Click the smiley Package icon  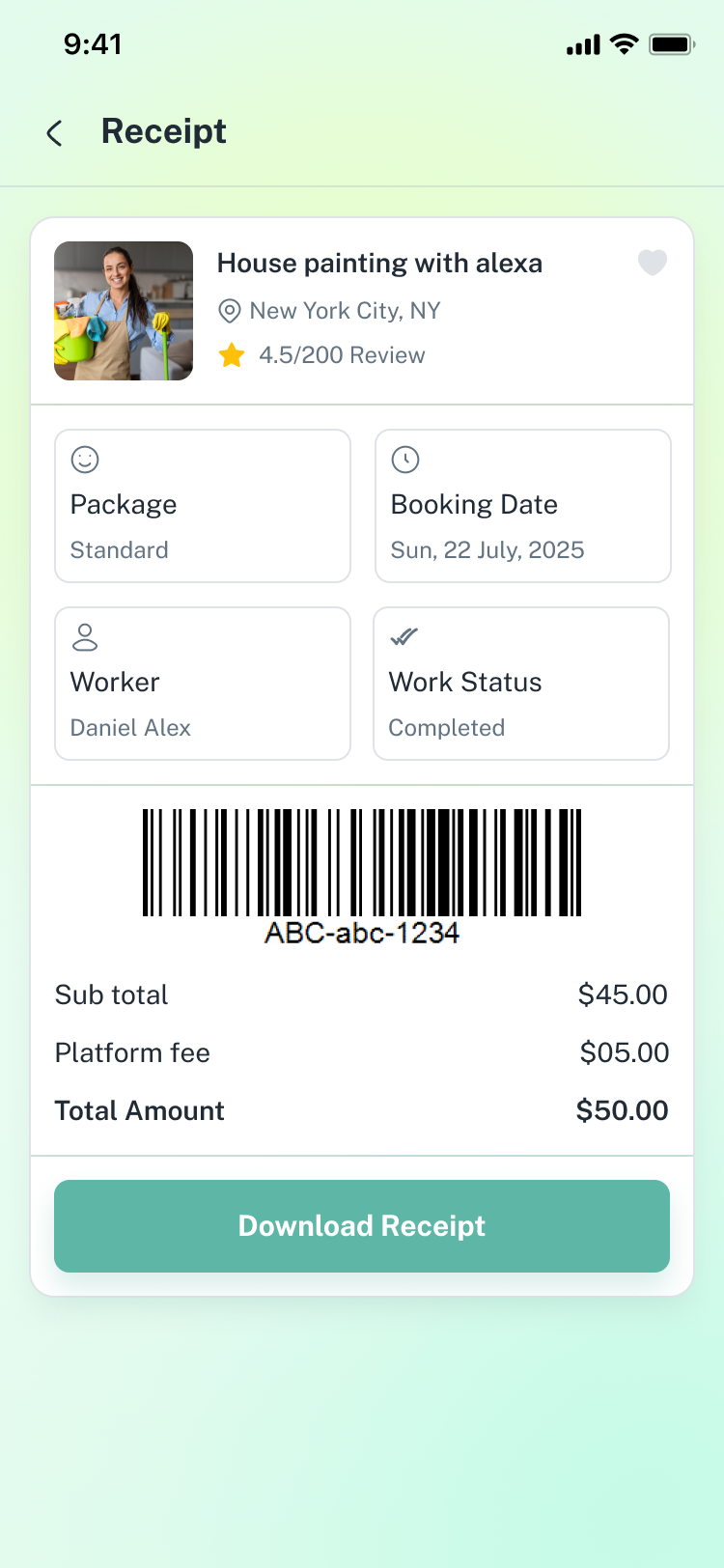[85, 460]
